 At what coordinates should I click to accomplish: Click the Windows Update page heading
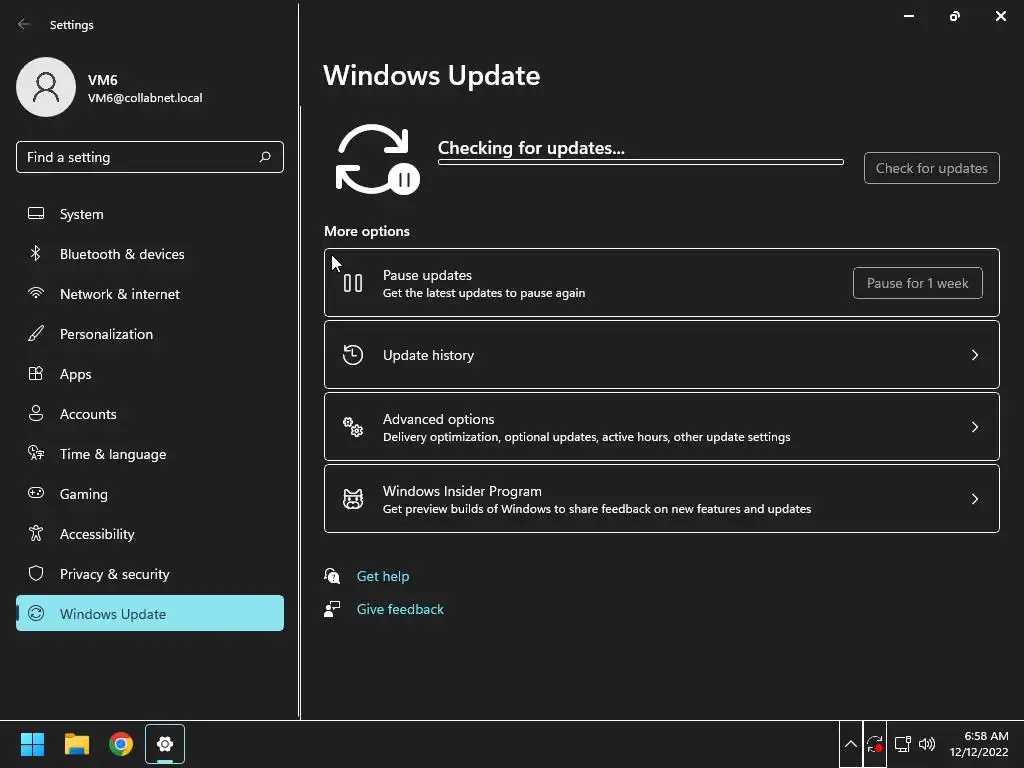pos(432,76)
